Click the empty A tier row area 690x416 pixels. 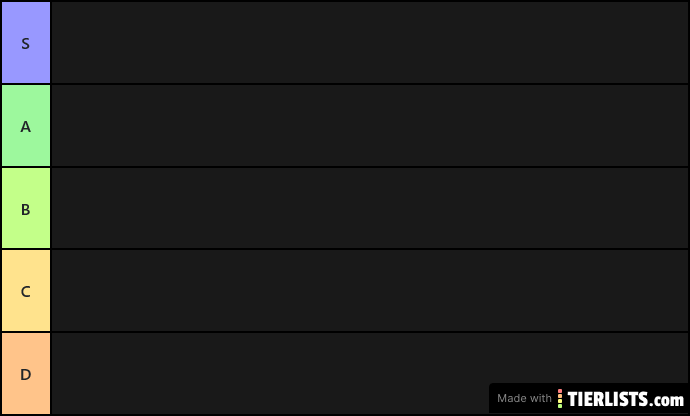369,126
